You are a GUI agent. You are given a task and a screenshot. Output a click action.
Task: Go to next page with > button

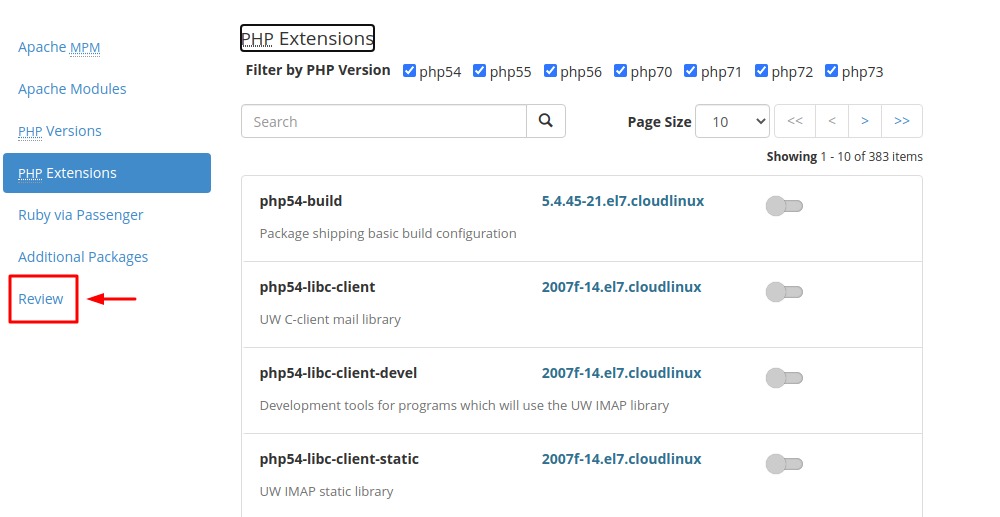(865, 121)
